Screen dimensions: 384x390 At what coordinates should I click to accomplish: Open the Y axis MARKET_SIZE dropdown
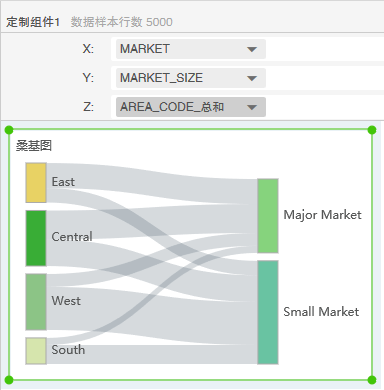coord(191,78)
